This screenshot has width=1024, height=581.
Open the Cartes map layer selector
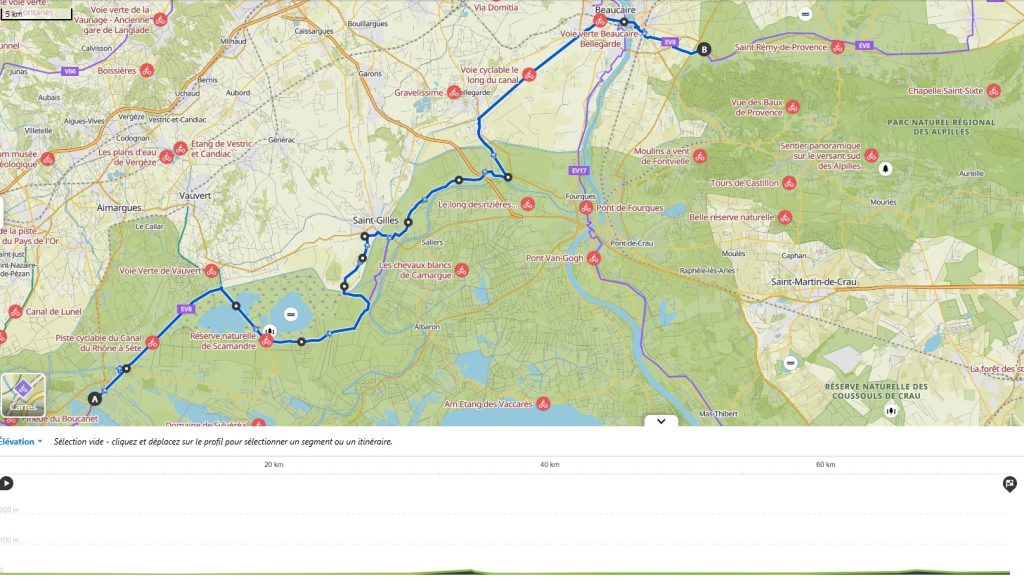click(23, 395)
